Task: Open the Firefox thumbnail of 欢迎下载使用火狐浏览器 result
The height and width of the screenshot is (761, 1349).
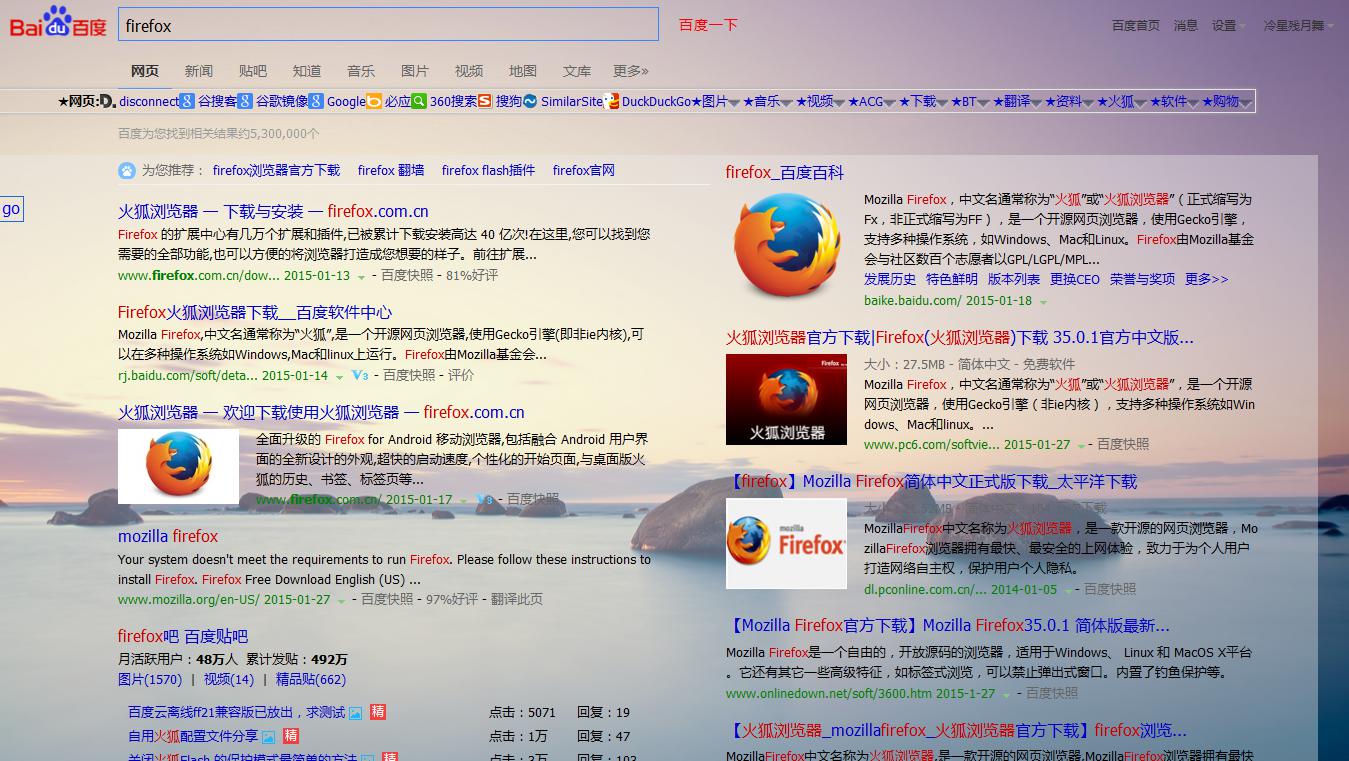Action: 178,466
